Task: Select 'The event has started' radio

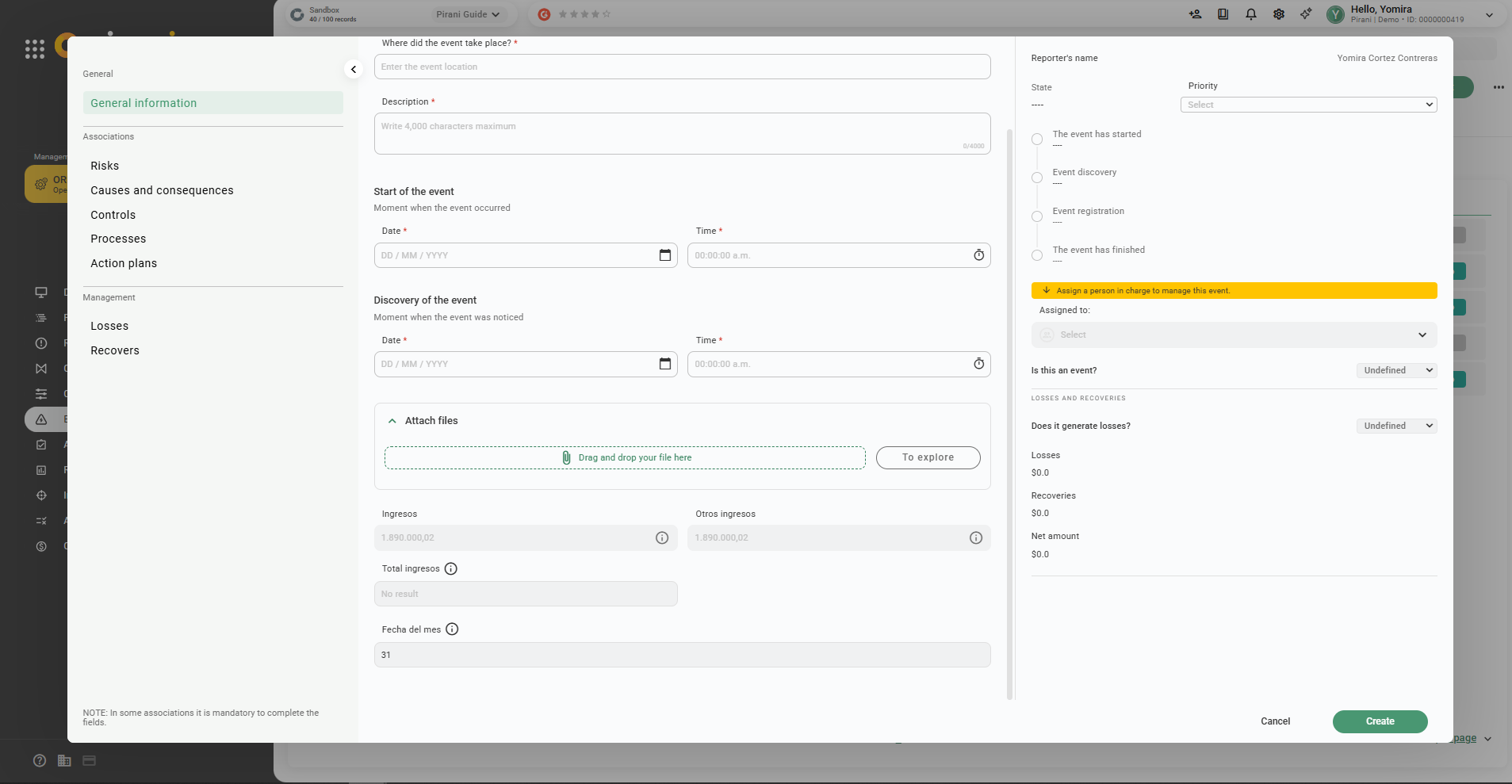Action: pyautogui.click(x=1037, y=140)
